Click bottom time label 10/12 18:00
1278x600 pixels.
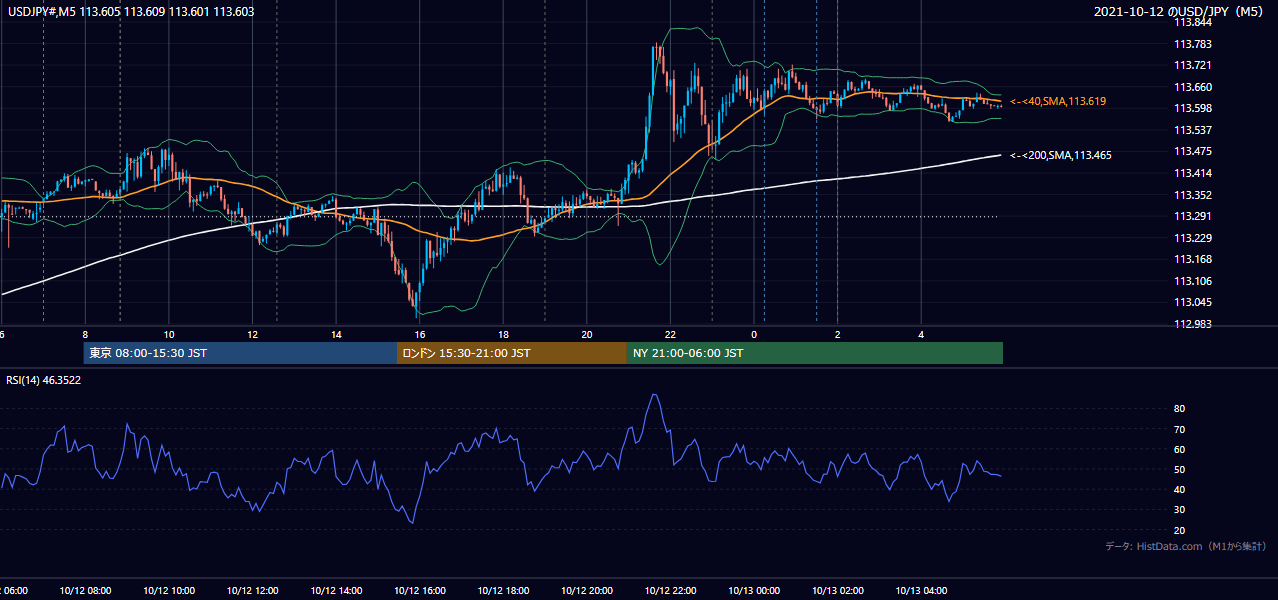point(503,590)
